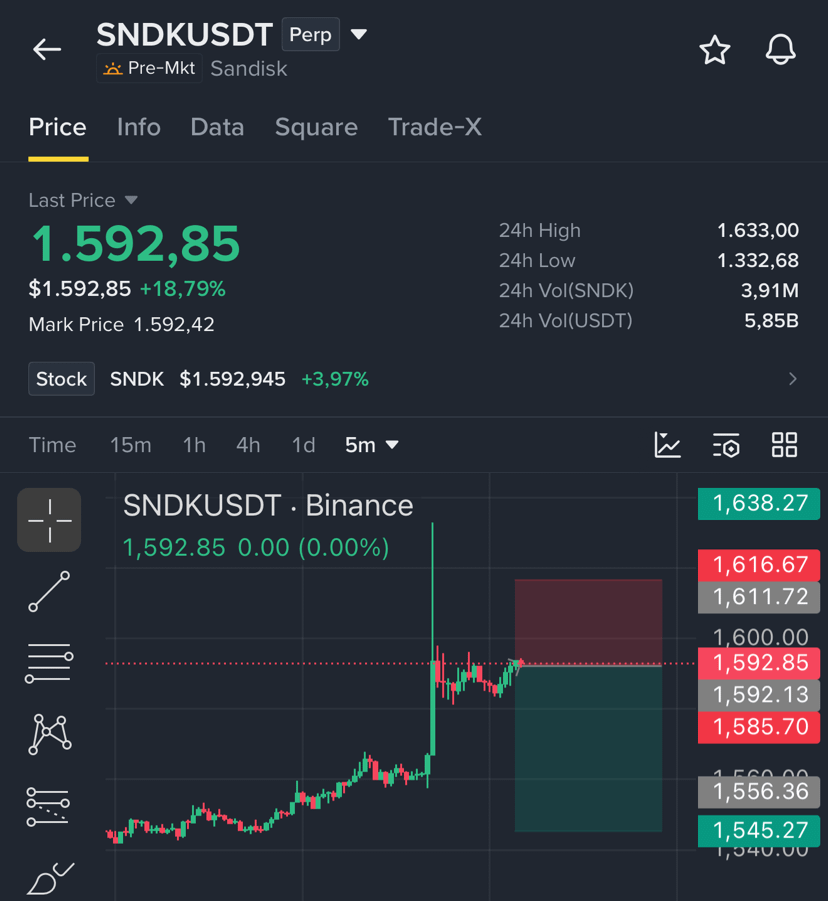This screenshot has height=901, width=828.
Task: Open the four-square grid layout icon
Action: click(x=784, y=445)
